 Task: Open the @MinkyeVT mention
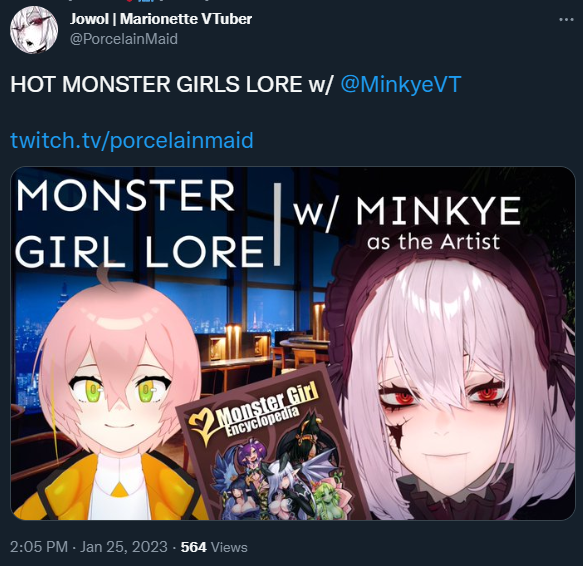coord(401,84)
